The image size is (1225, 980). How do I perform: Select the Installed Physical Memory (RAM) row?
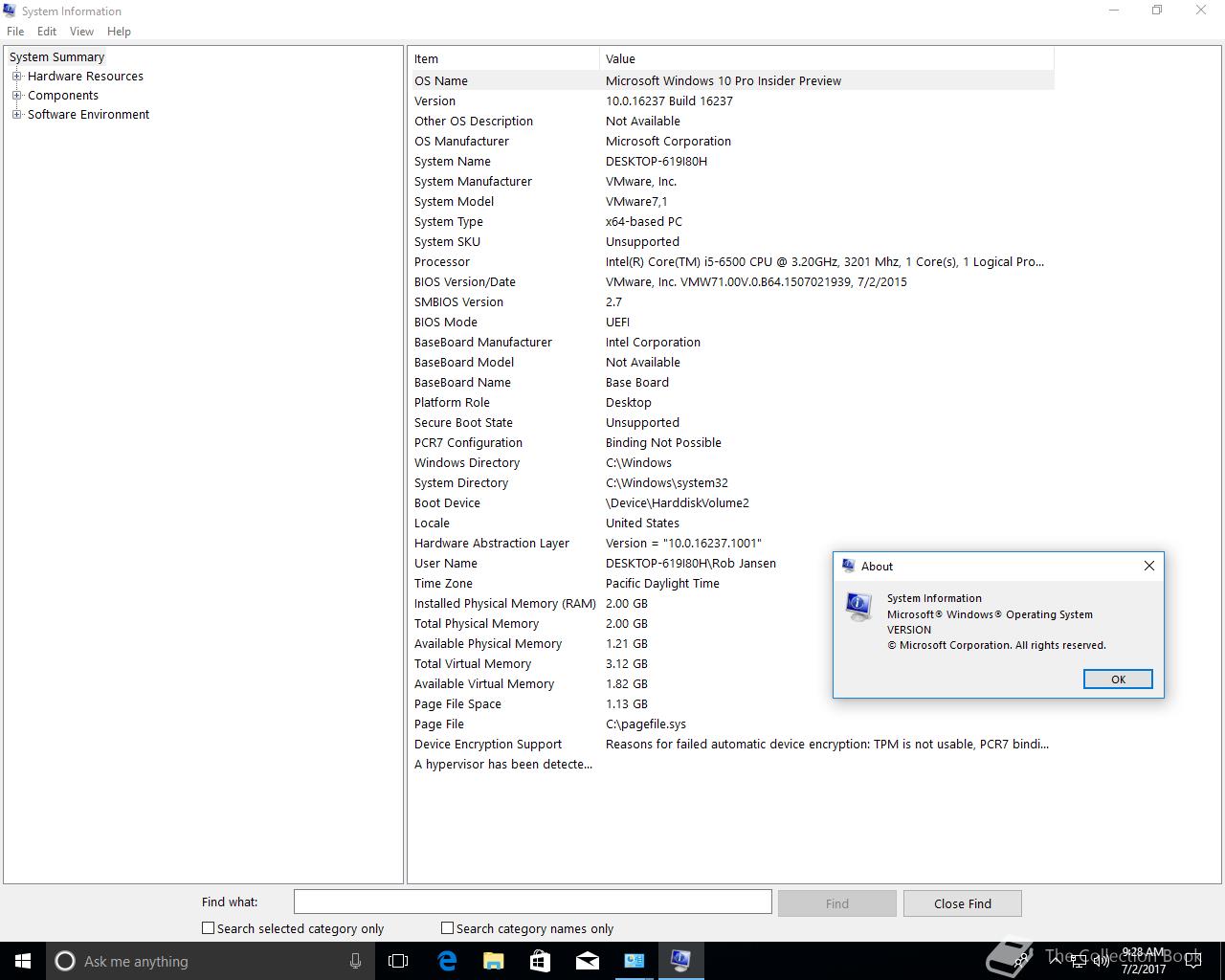733,603
